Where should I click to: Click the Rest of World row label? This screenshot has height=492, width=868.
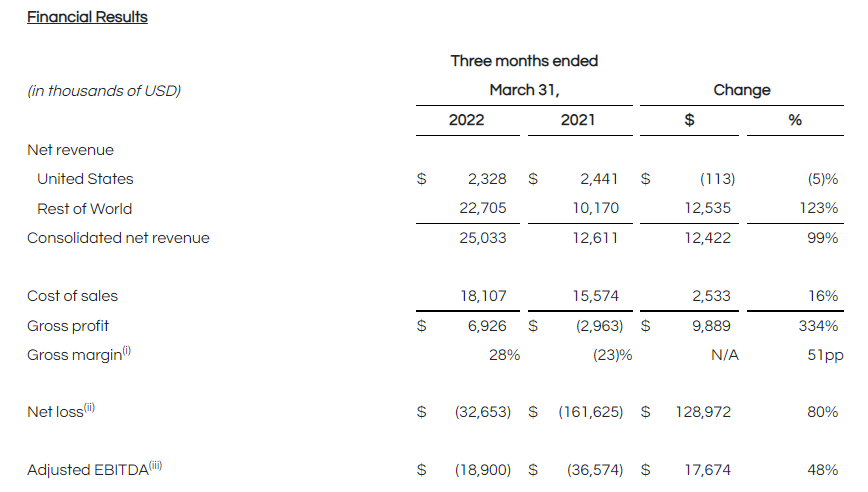pyautogui.click(x=84, y=209)
